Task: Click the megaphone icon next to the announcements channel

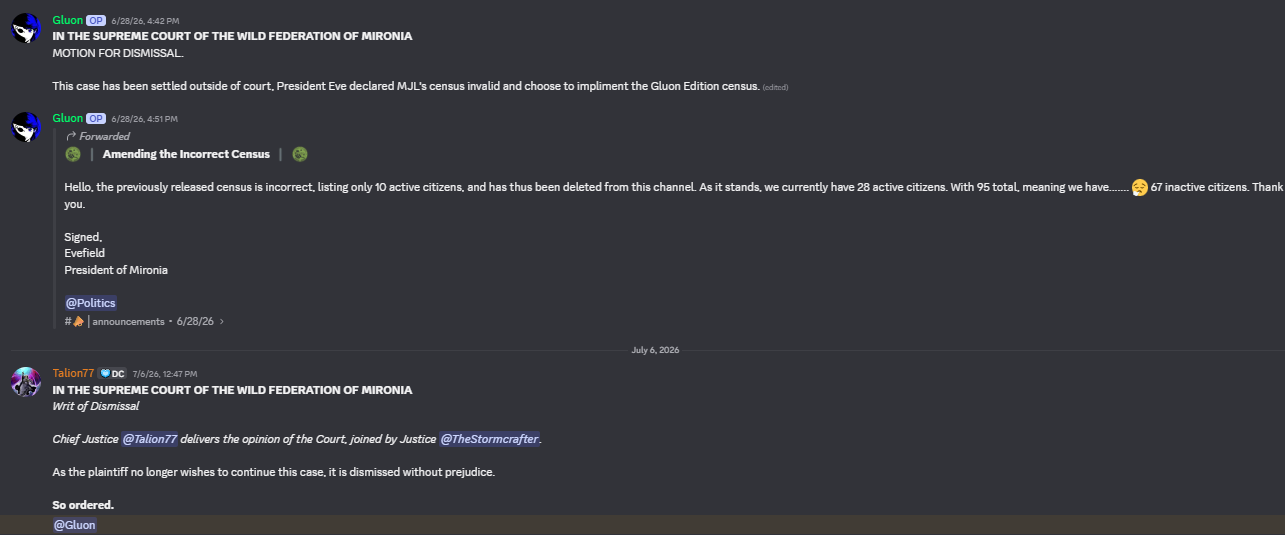Action: (79, 321)
